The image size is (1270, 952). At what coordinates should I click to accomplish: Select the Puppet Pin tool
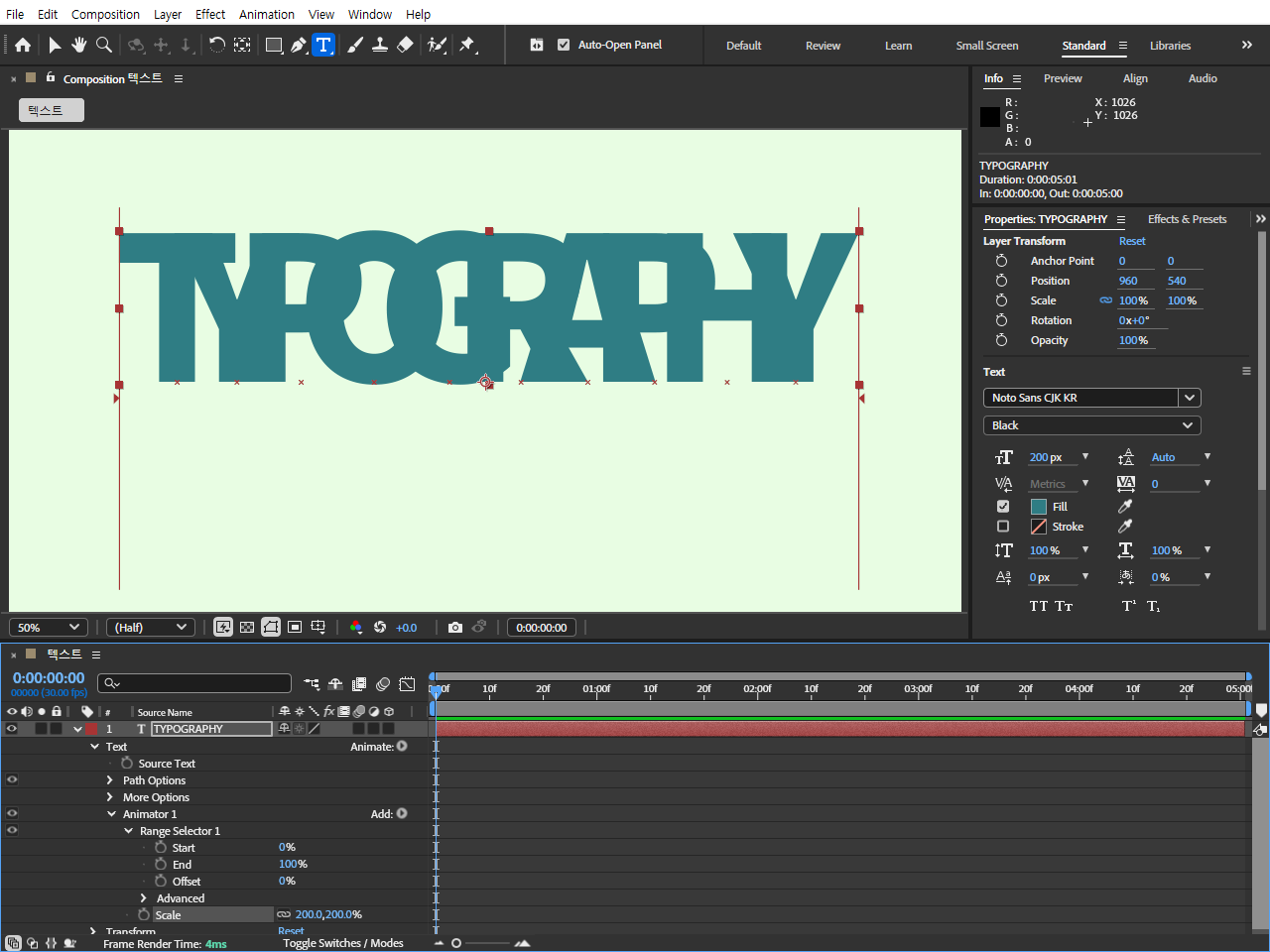467,45
